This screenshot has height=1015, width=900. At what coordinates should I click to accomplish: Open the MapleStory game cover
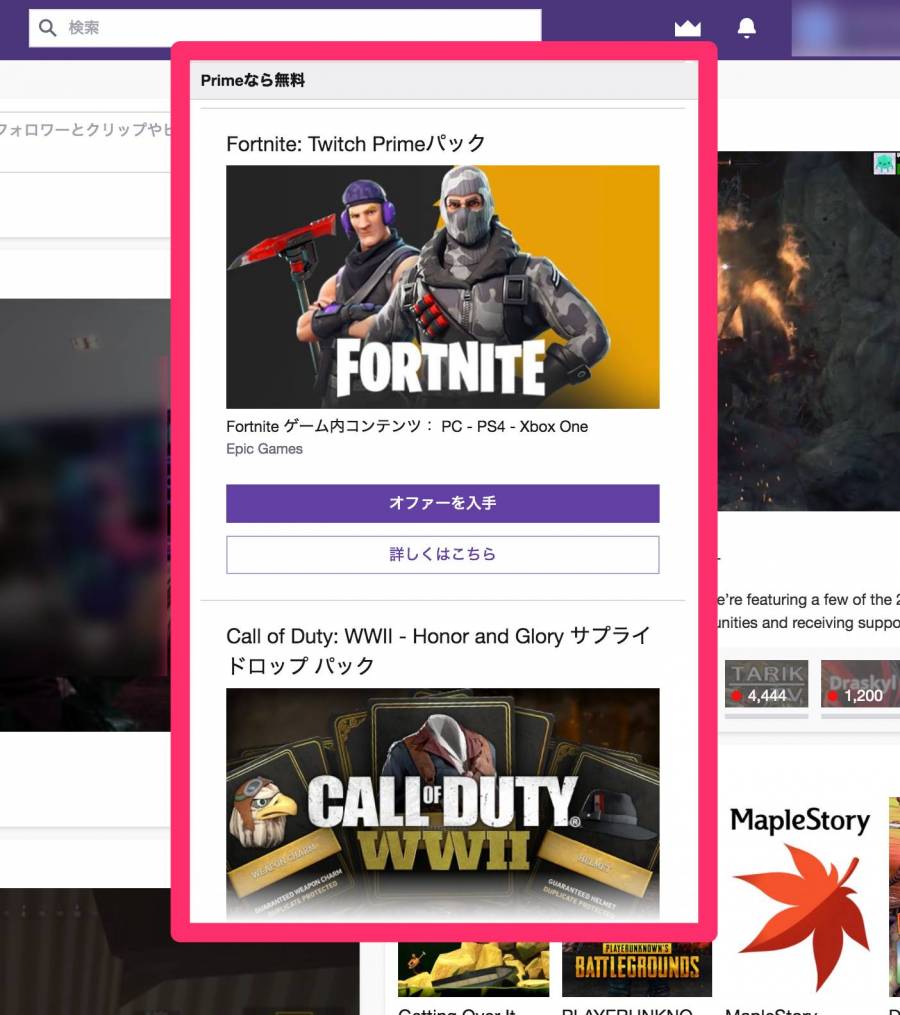coord(801,897)
